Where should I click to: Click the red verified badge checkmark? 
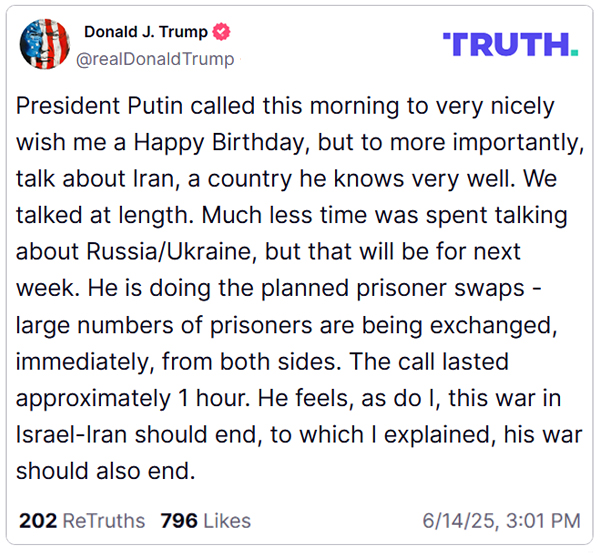tap(221, 32)
